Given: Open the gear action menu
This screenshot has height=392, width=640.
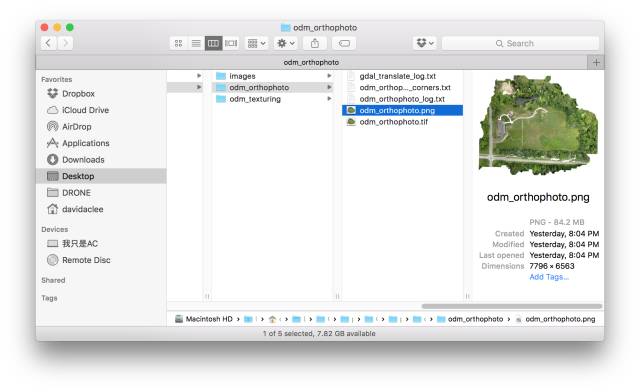Looking at the screenshot, I should (285, 43).
